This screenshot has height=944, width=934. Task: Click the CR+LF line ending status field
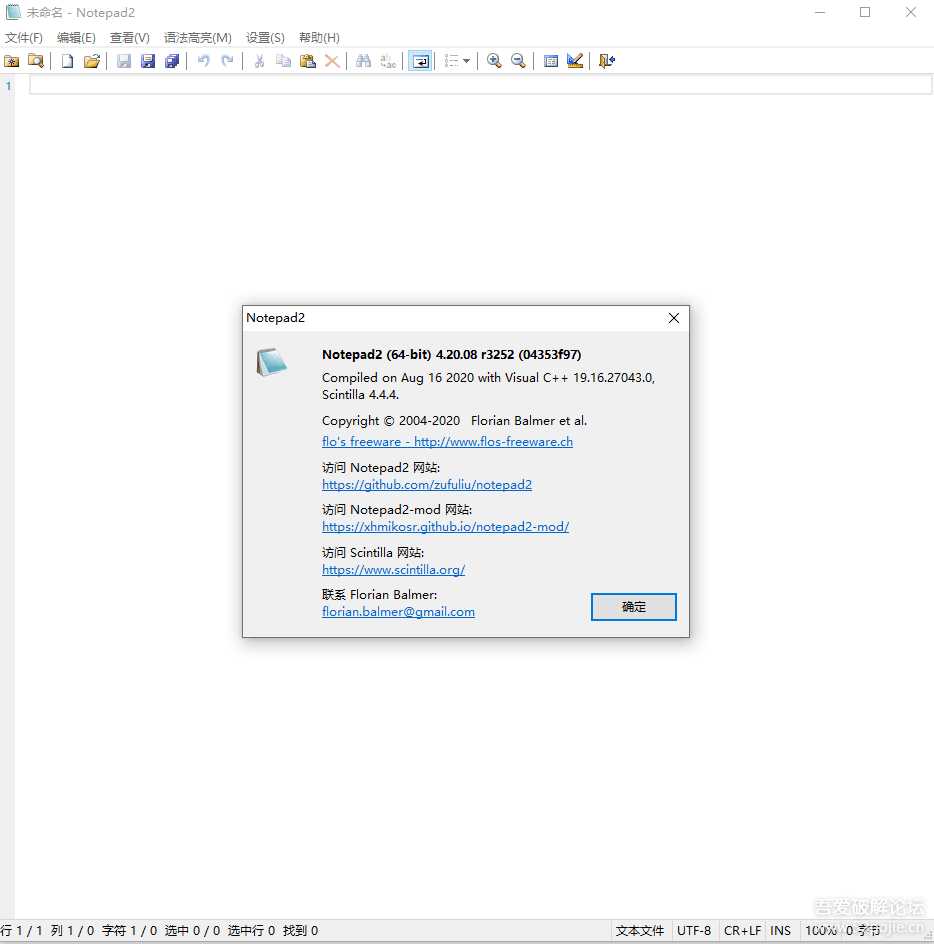click(x=743, y=930)
